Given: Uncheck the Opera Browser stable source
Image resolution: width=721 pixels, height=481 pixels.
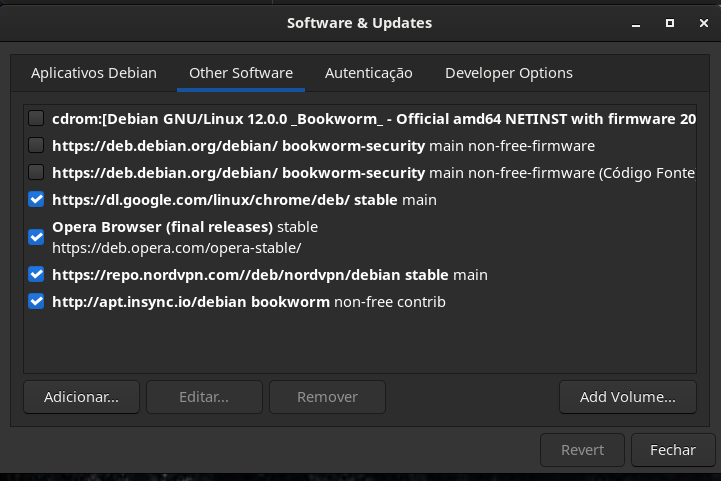Looking at the screenshot, I should pos(36,237).
